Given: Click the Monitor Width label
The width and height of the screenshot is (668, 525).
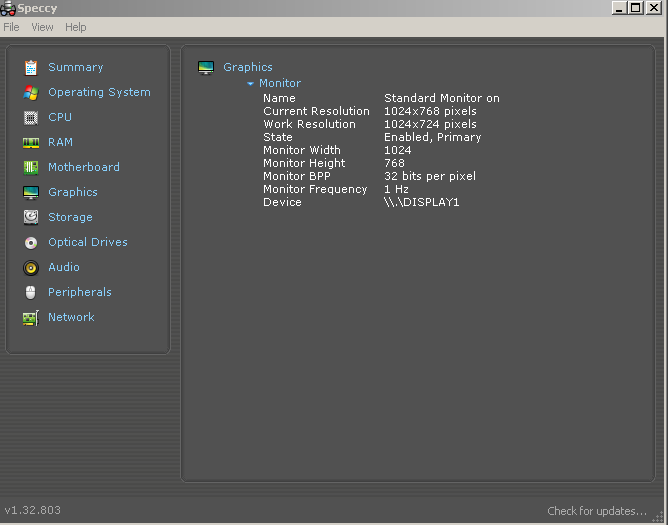Looking at the screenshot, I should point(302,150).
